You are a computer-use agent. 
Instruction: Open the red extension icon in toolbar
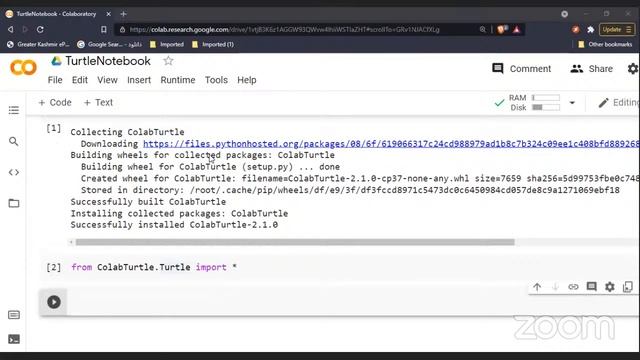(576, 29)
